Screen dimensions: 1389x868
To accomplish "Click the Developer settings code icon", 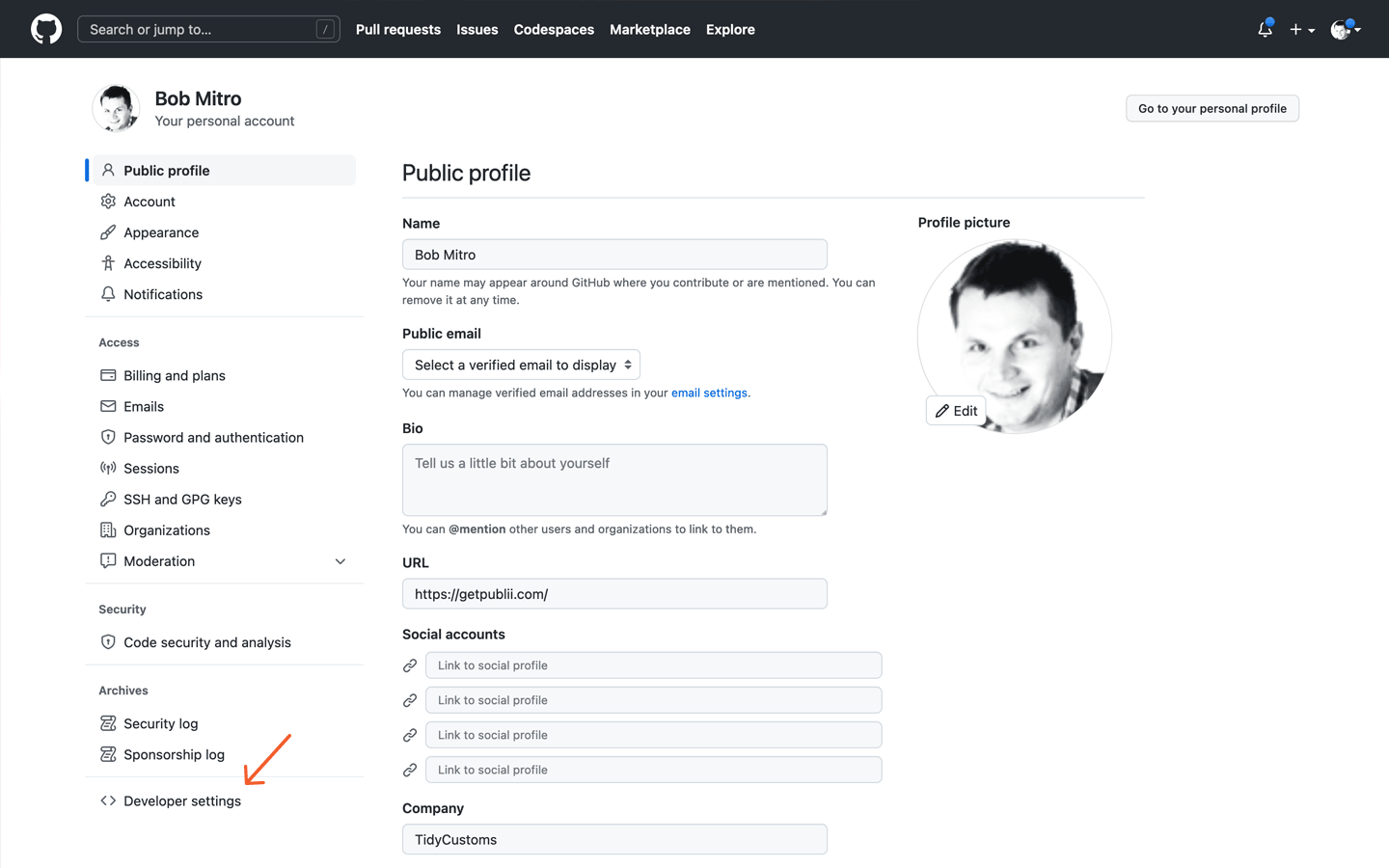I will 107,800.
